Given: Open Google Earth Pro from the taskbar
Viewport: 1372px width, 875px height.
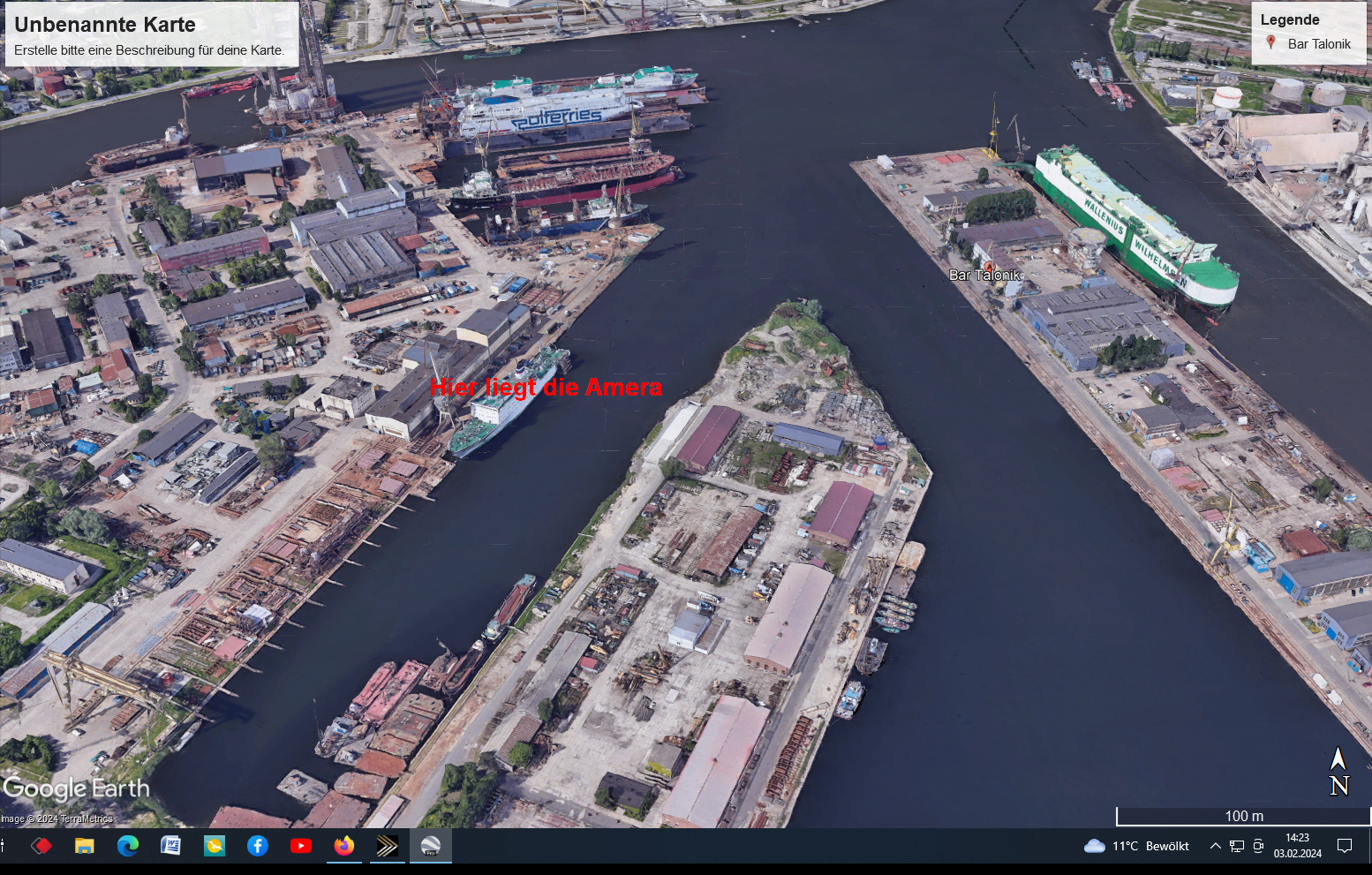Looking at the screenshot, I should (430, 846).
